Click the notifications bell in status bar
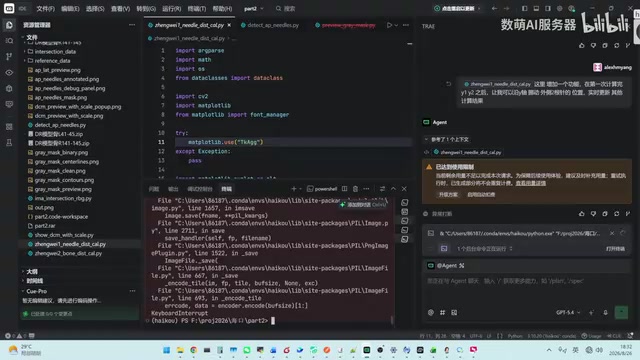Image resolution: width=640 pixels, height=360 pixels. point(630,336)
